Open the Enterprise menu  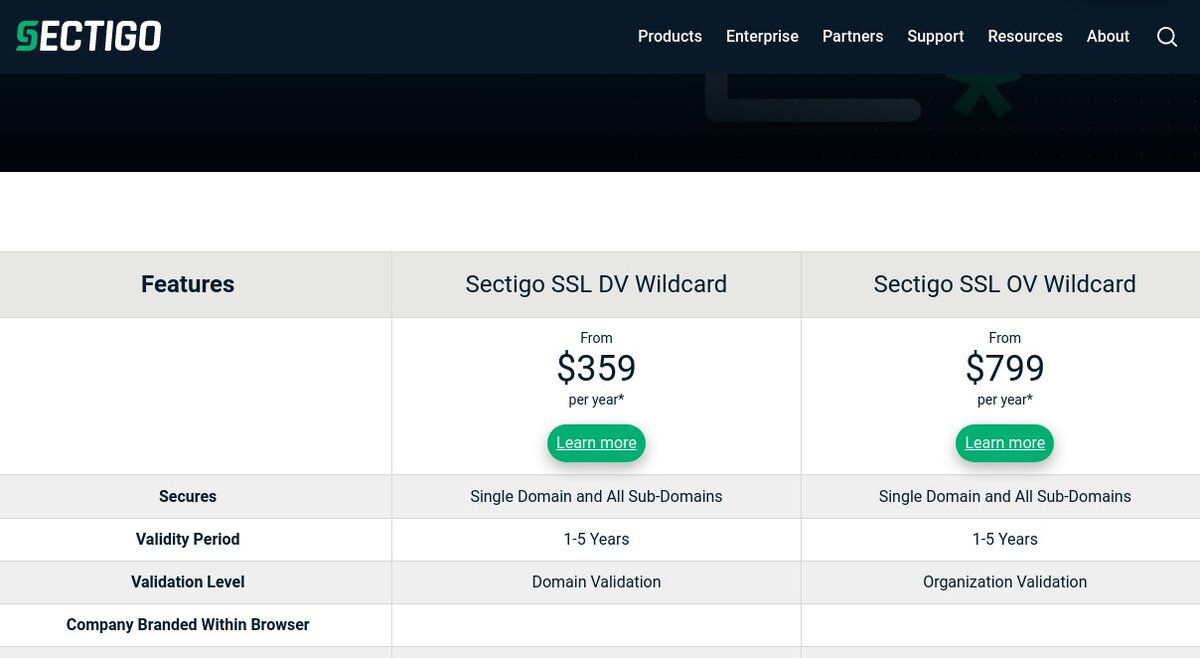coord(762,36)
